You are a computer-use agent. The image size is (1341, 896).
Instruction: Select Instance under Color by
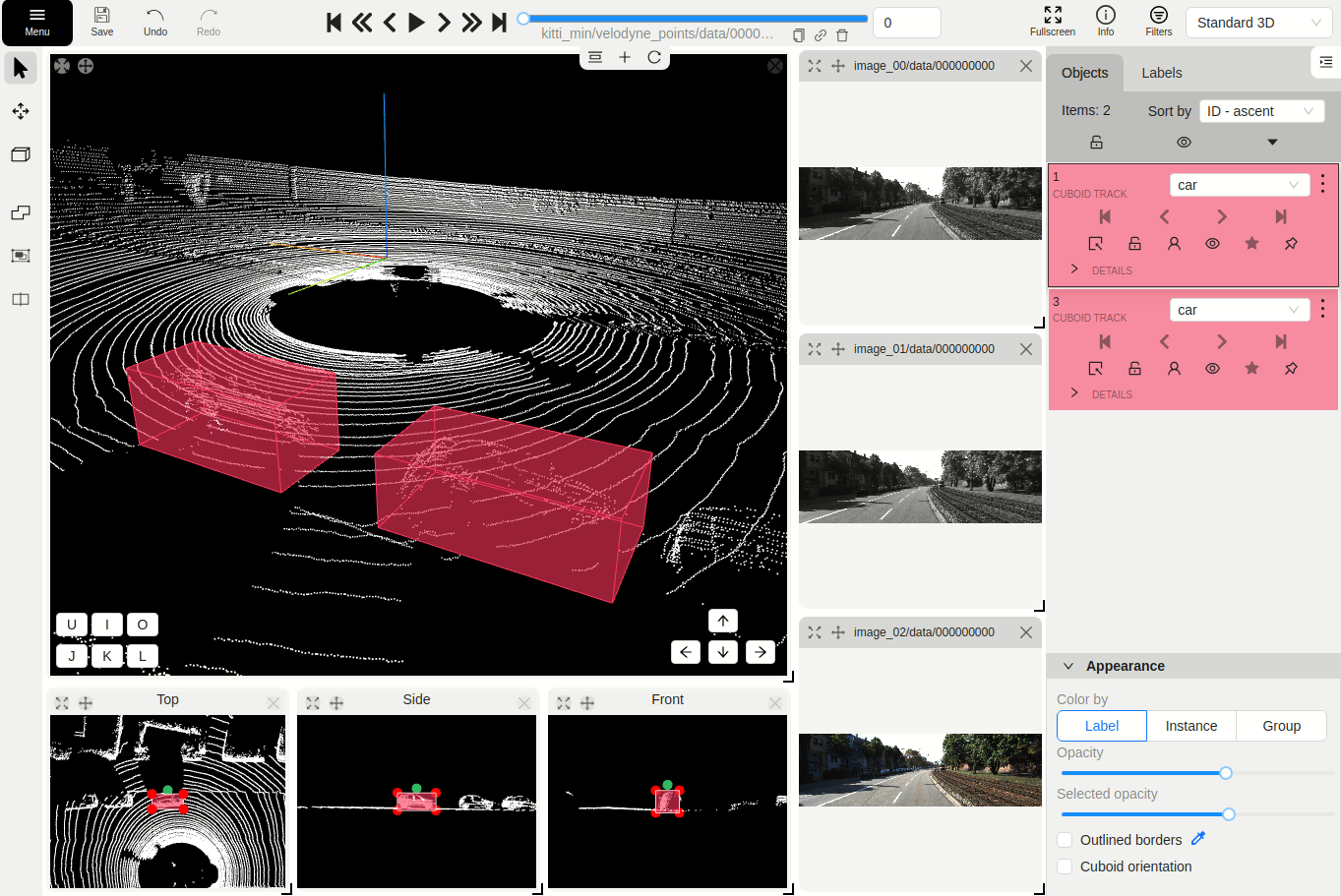(x=1190, y=726)
